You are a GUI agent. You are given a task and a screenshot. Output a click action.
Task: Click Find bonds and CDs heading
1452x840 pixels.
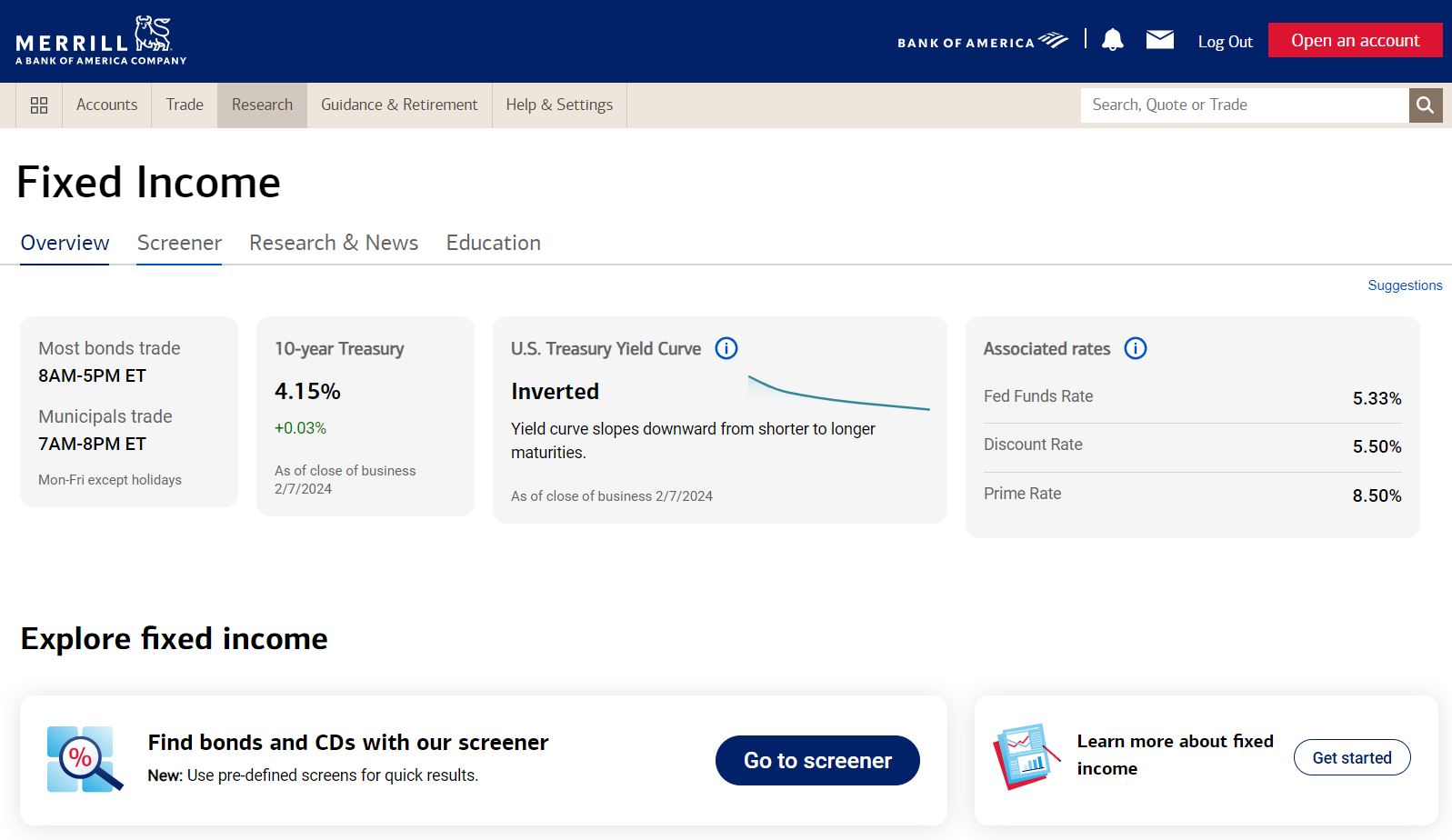click(348, 743)
